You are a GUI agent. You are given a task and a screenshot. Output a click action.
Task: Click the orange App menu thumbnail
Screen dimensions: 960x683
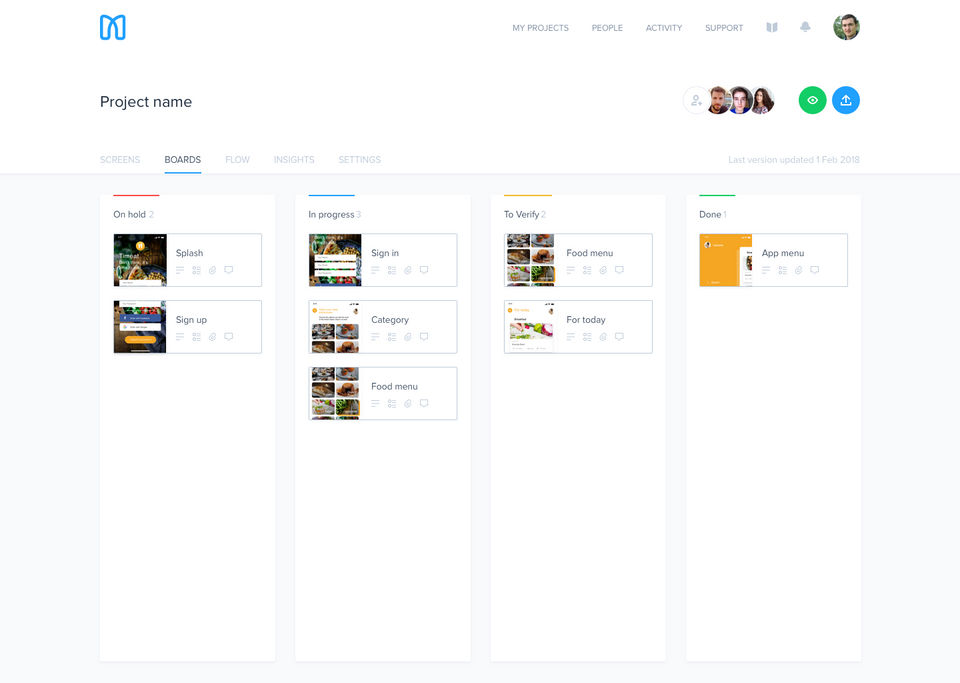(726, 260)
